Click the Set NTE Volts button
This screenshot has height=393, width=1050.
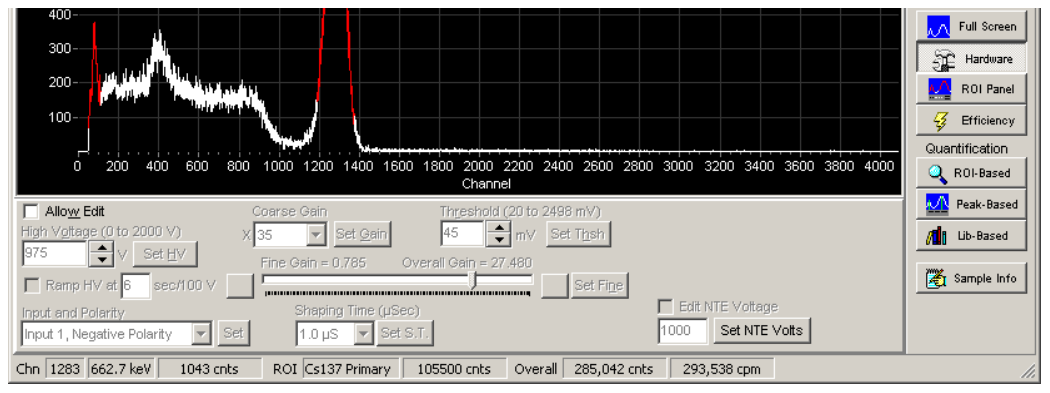click(762, 331)
